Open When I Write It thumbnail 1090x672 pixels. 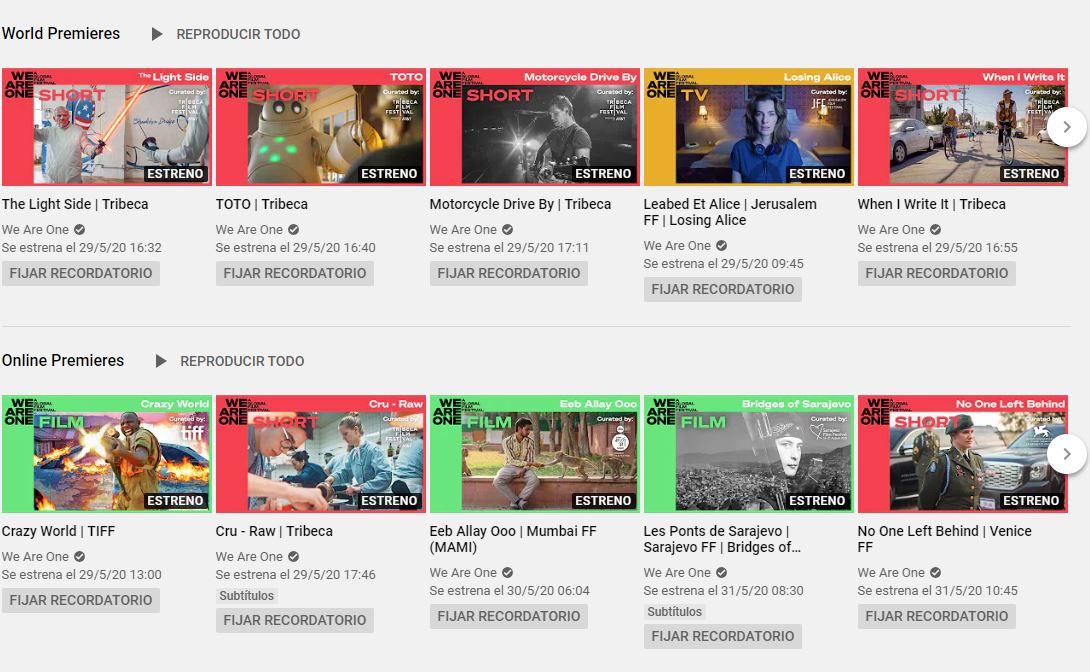point(963,126)
